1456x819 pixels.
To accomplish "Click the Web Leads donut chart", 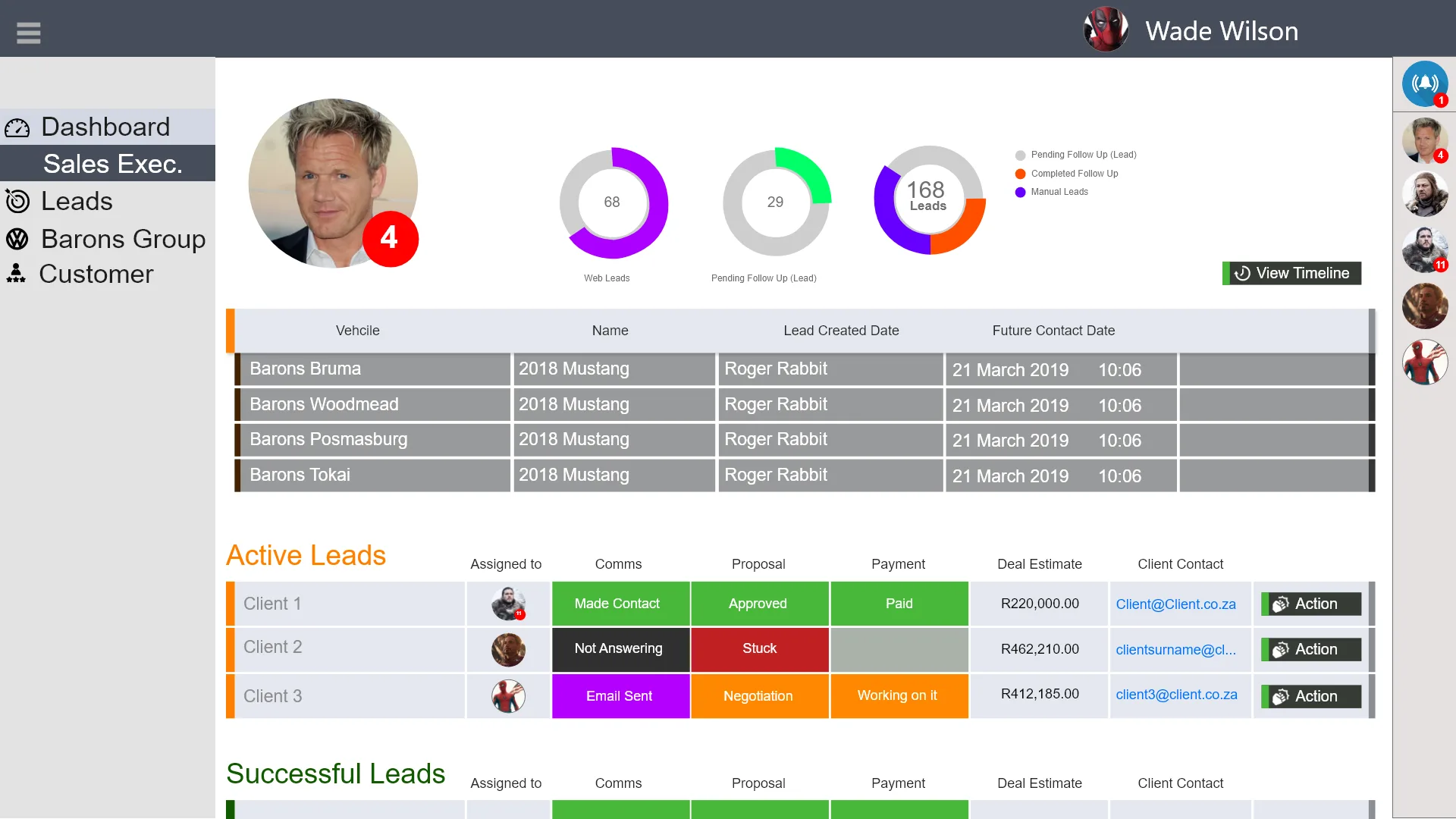I will tap(613, 202).
